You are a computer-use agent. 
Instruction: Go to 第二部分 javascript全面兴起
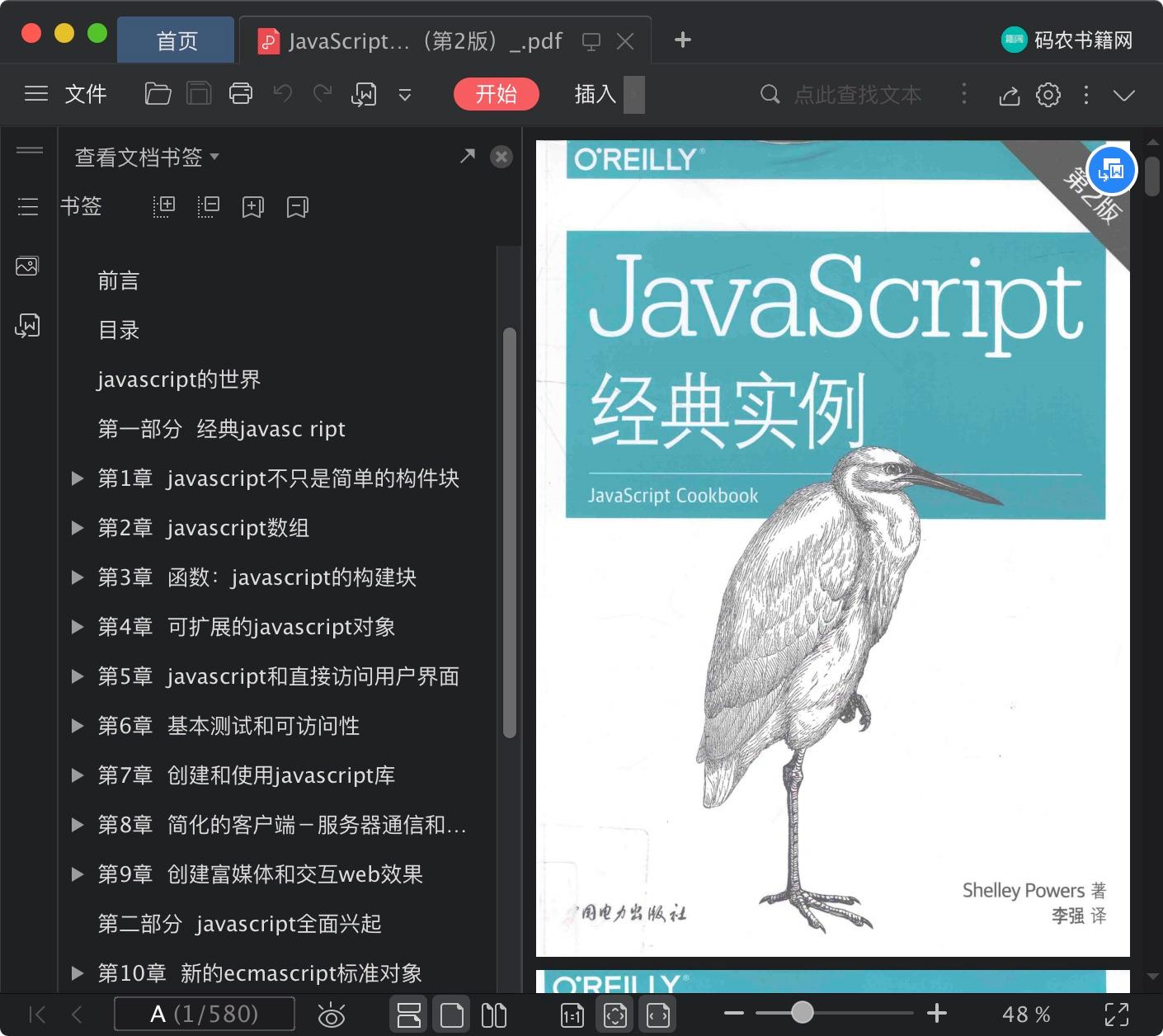tap(239, 924)
